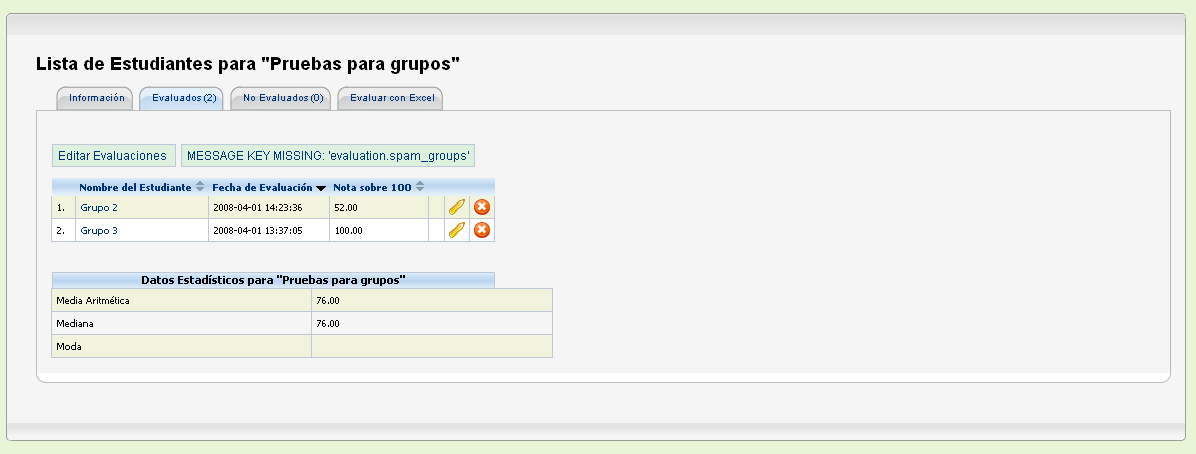This screenshot has width=1196, height=454.
Task: Select the Evaluados (2) tab
Action: click(x=183, y=98)
